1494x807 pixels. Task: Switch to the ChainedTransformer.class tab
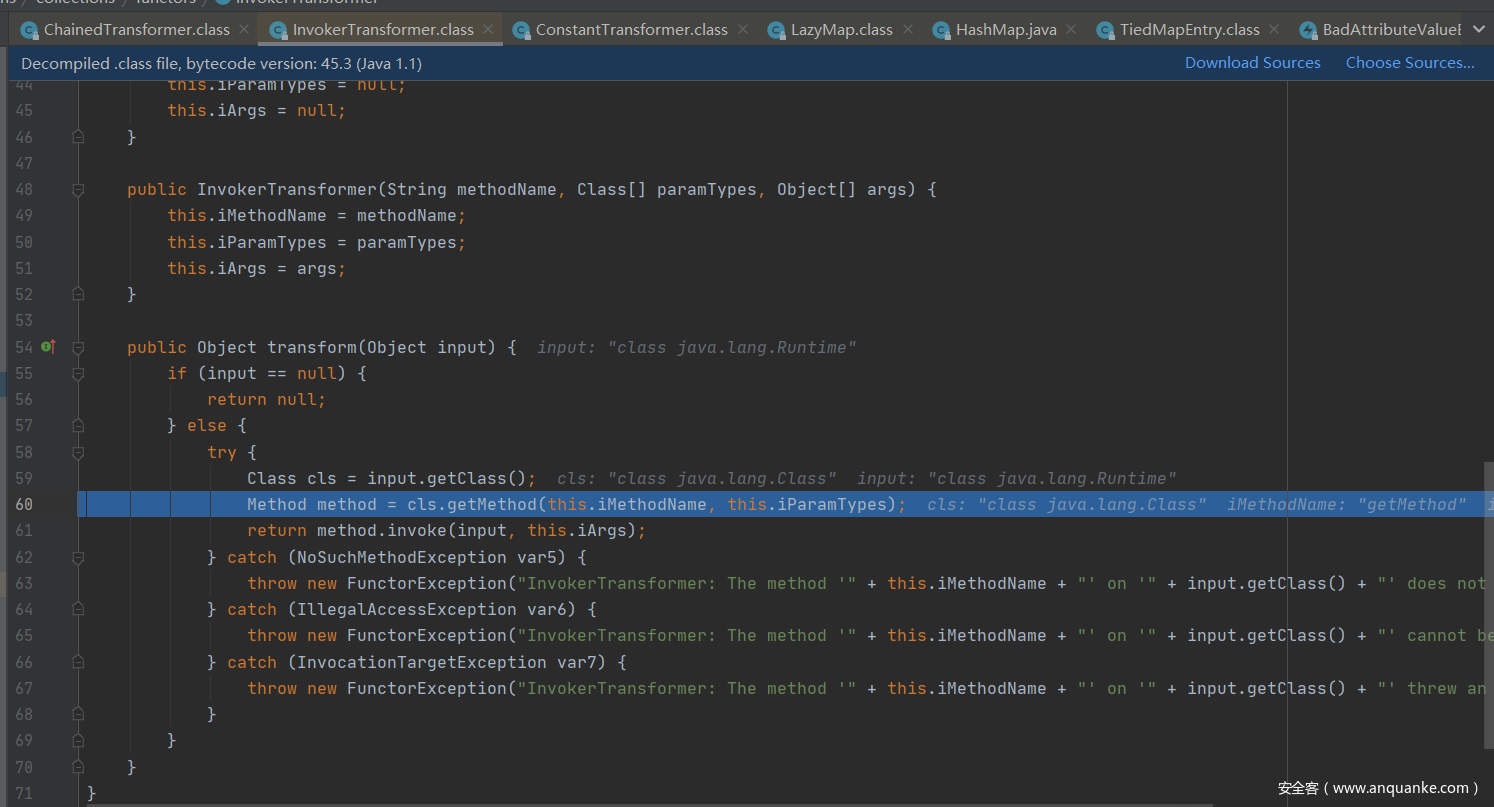(136, 30)
